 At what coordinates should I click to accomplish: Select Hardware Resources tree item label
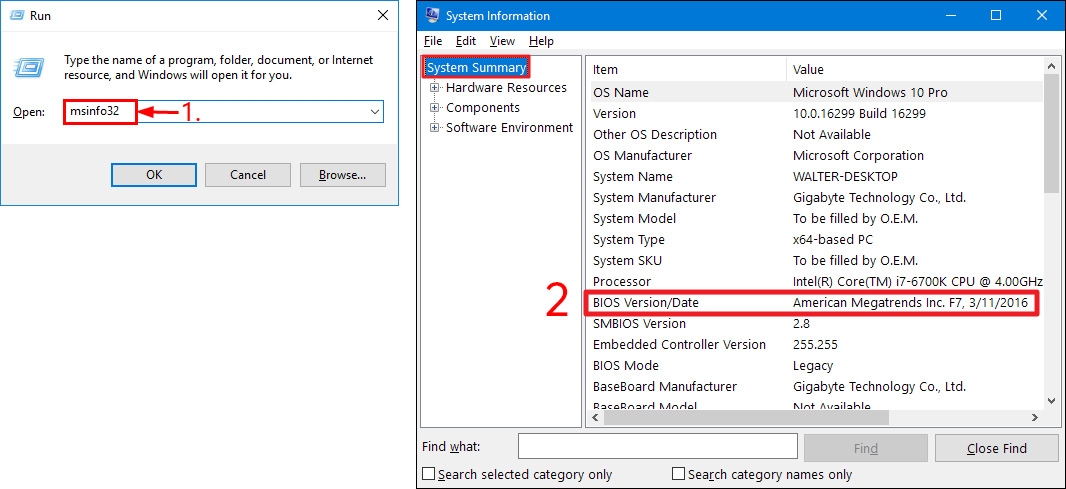point(506,88)
